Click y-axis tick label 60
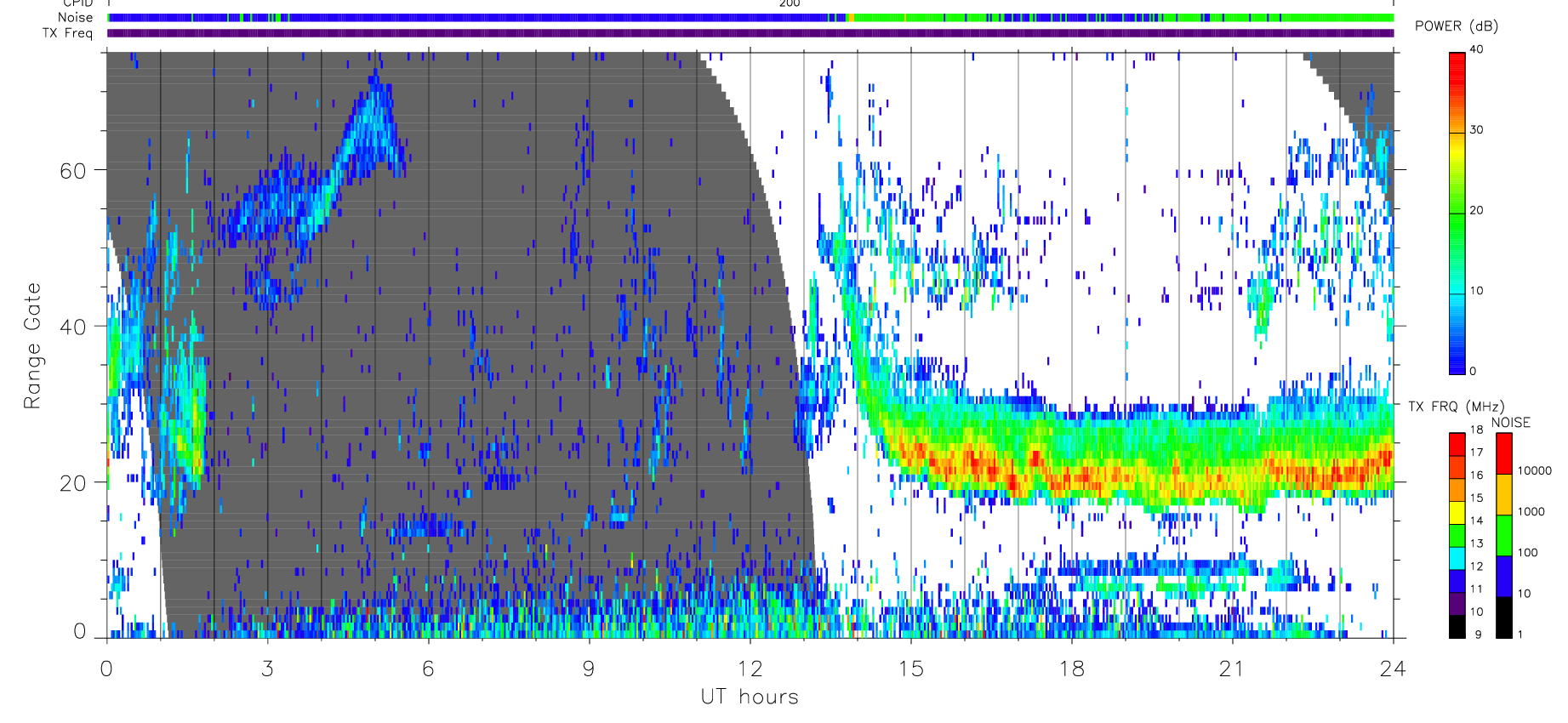This screenshot has height=723, width=1568. pos(72,171)
